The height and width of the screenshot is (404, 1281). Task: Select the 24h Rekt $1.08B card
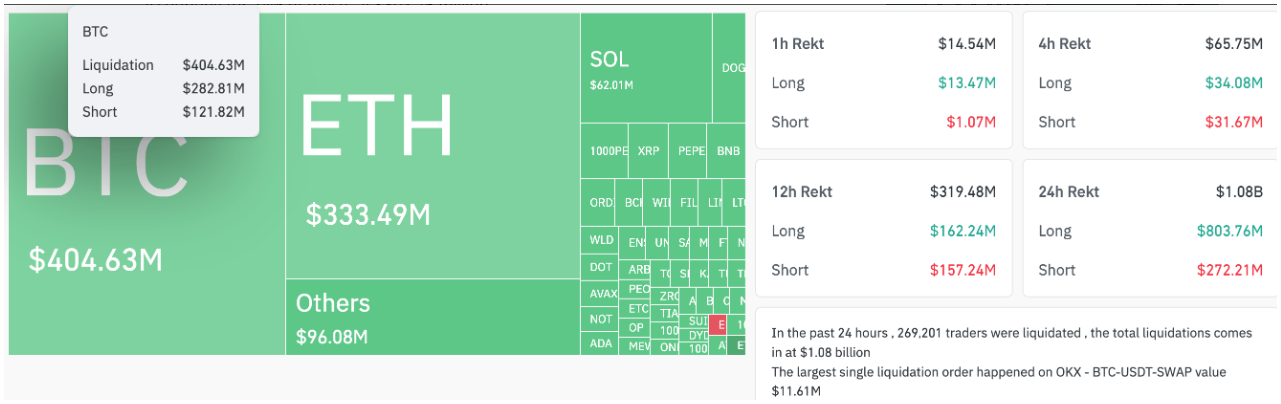(x=1150, y=228)
